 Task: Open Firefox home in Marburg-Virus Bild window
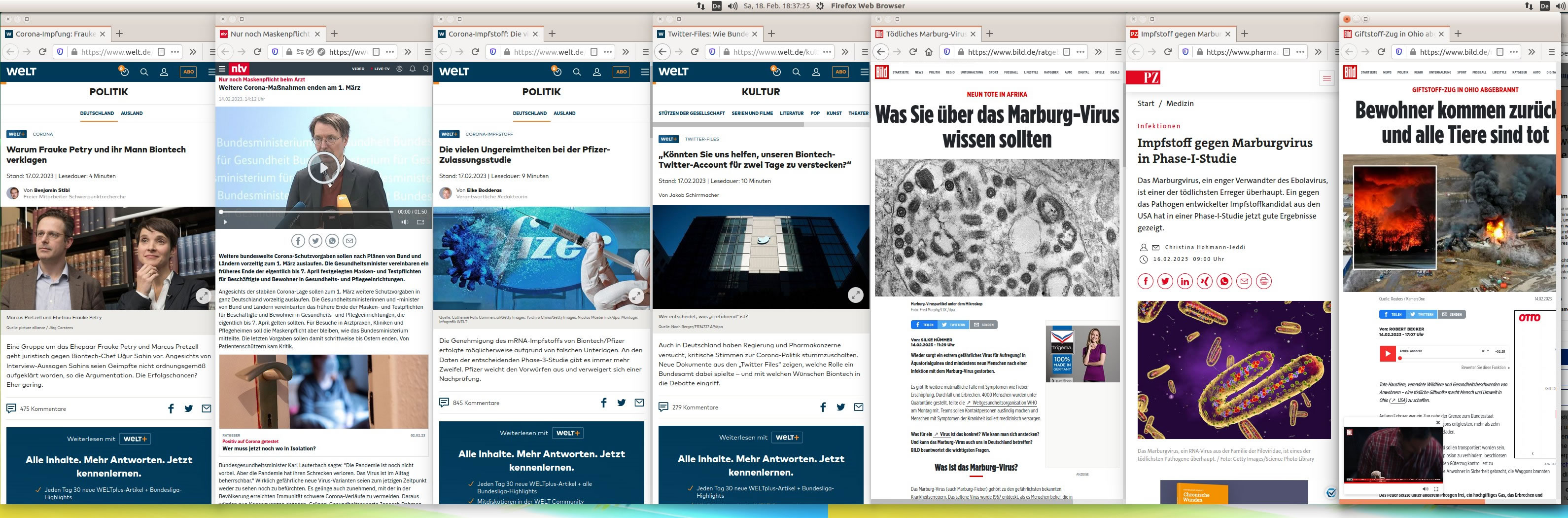[928, 52]
